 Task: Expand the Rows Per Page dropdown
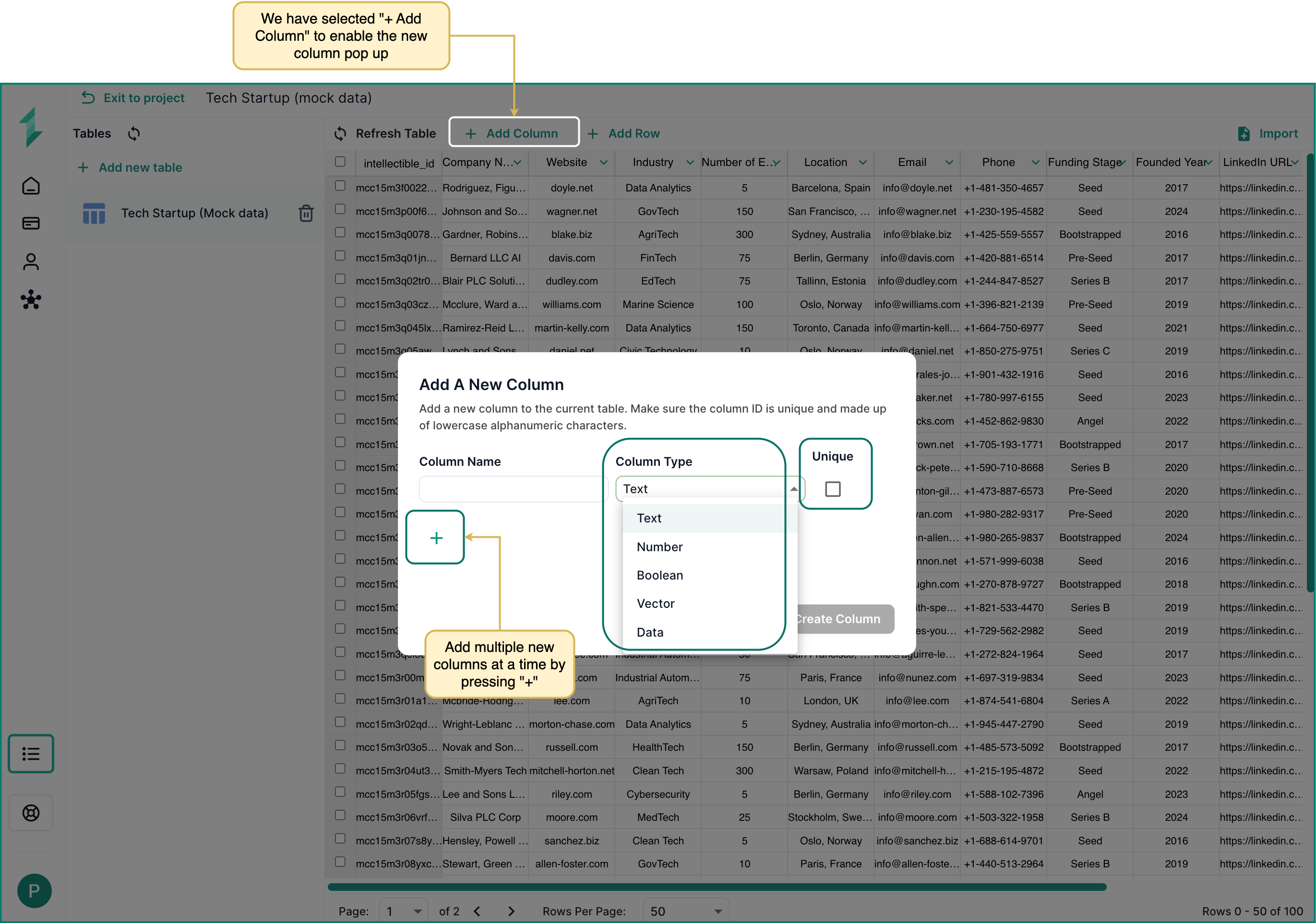coord(685,911)
